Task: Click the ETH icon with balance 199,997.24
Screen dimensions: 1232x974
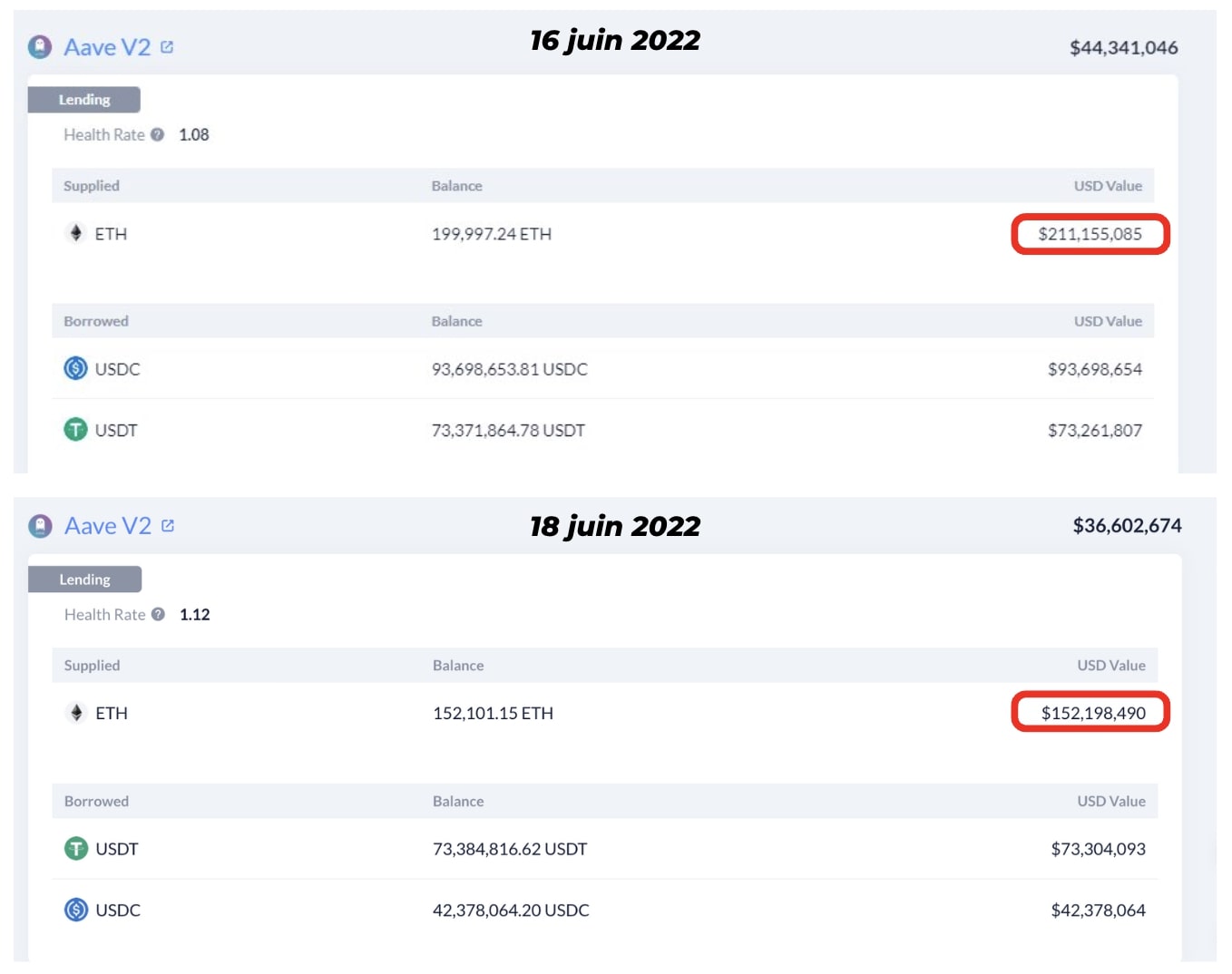Action: 76,233
